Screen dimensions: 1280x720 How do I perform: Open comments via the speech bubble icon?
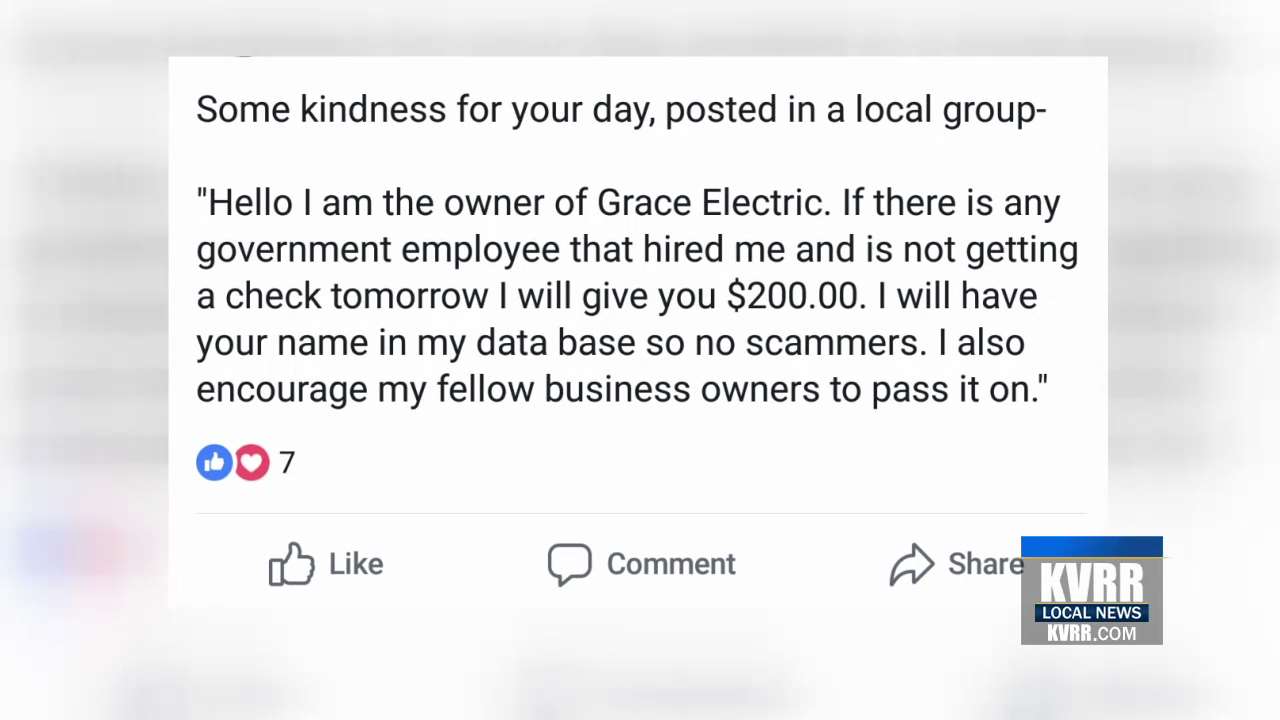click(570, 564)
